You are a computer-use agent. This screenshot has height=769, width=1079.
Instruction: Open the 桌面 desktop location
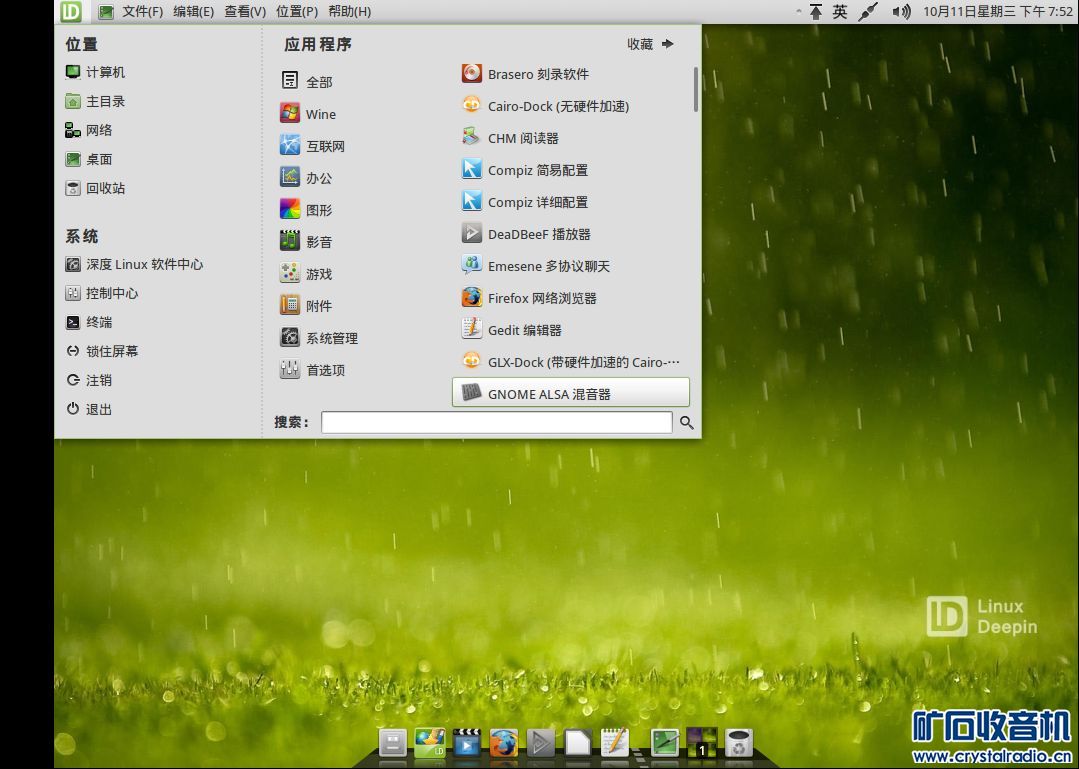[x=89, y=159]
